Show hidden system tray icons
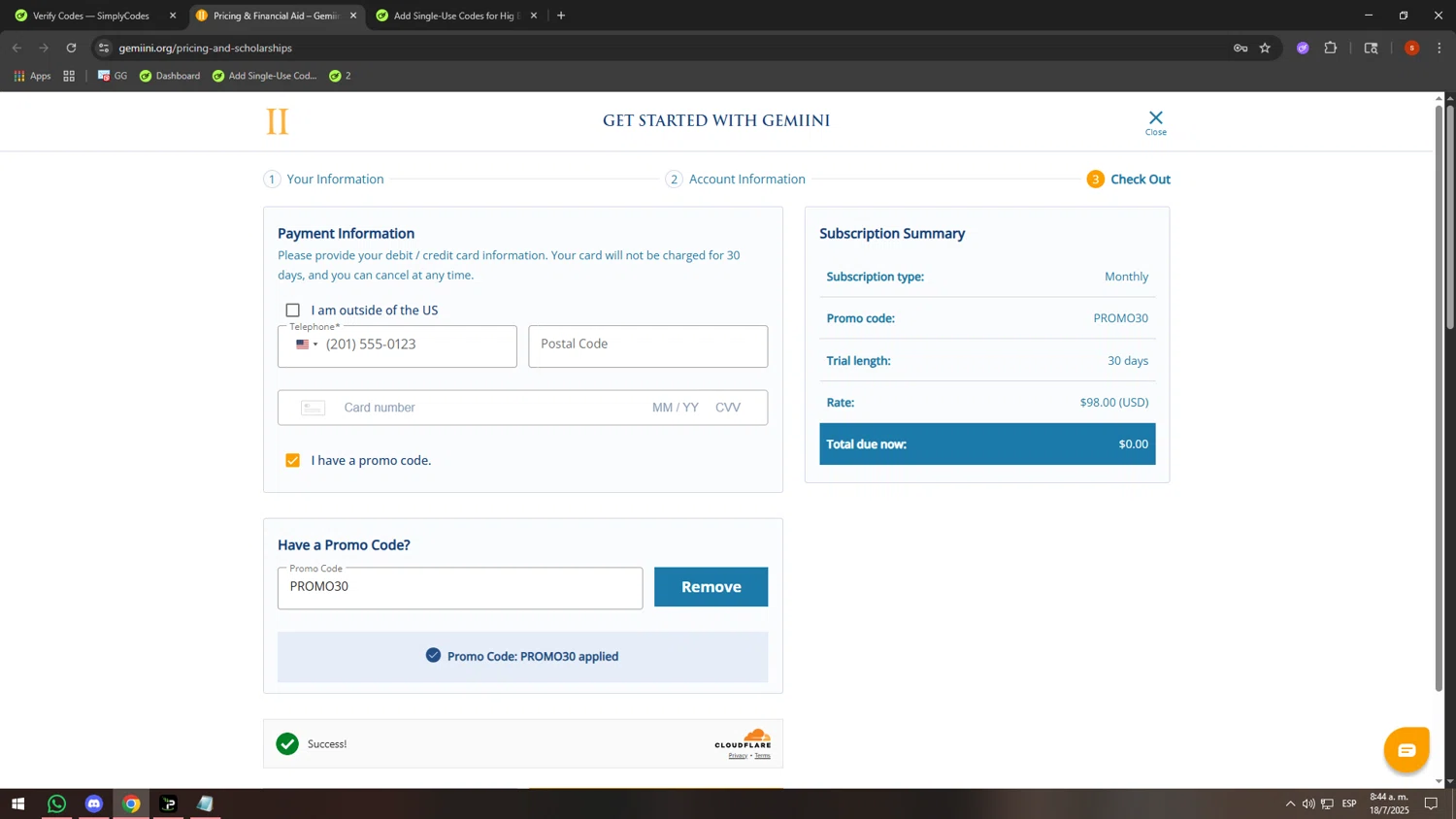1456x819 pixels. click(1290, 803)
